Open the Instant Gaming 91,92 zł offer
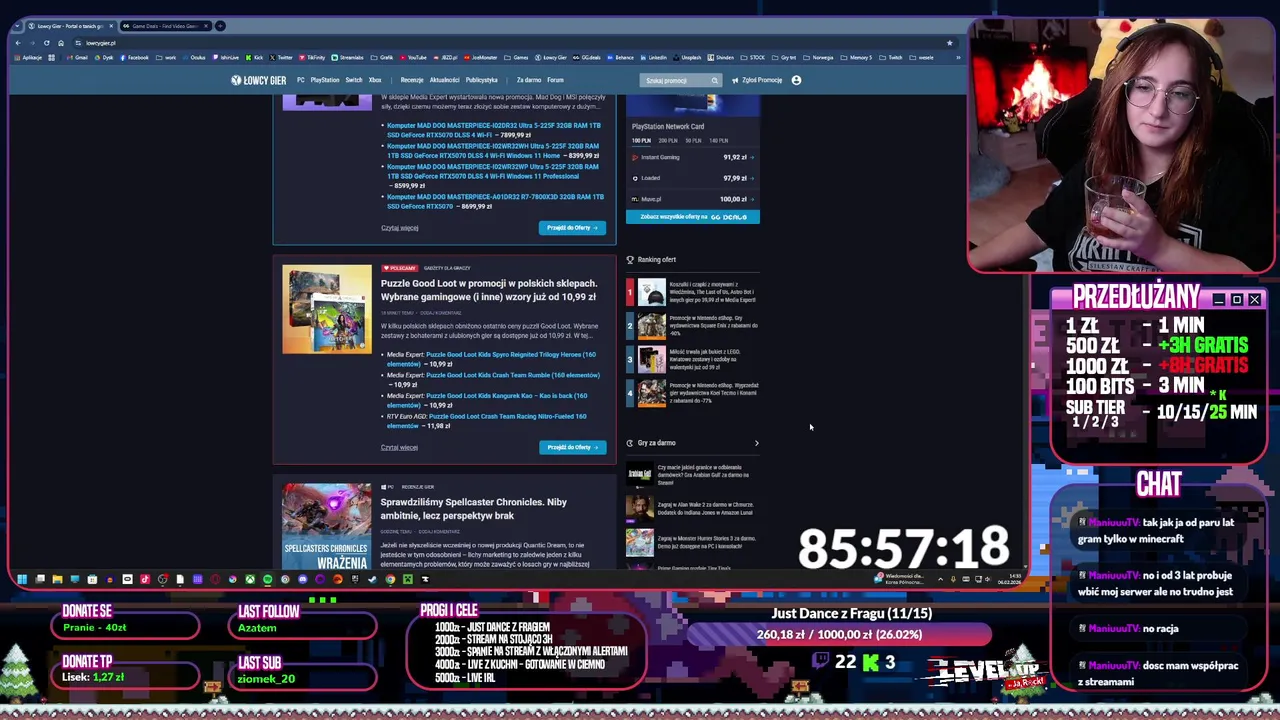 [693, 157]
